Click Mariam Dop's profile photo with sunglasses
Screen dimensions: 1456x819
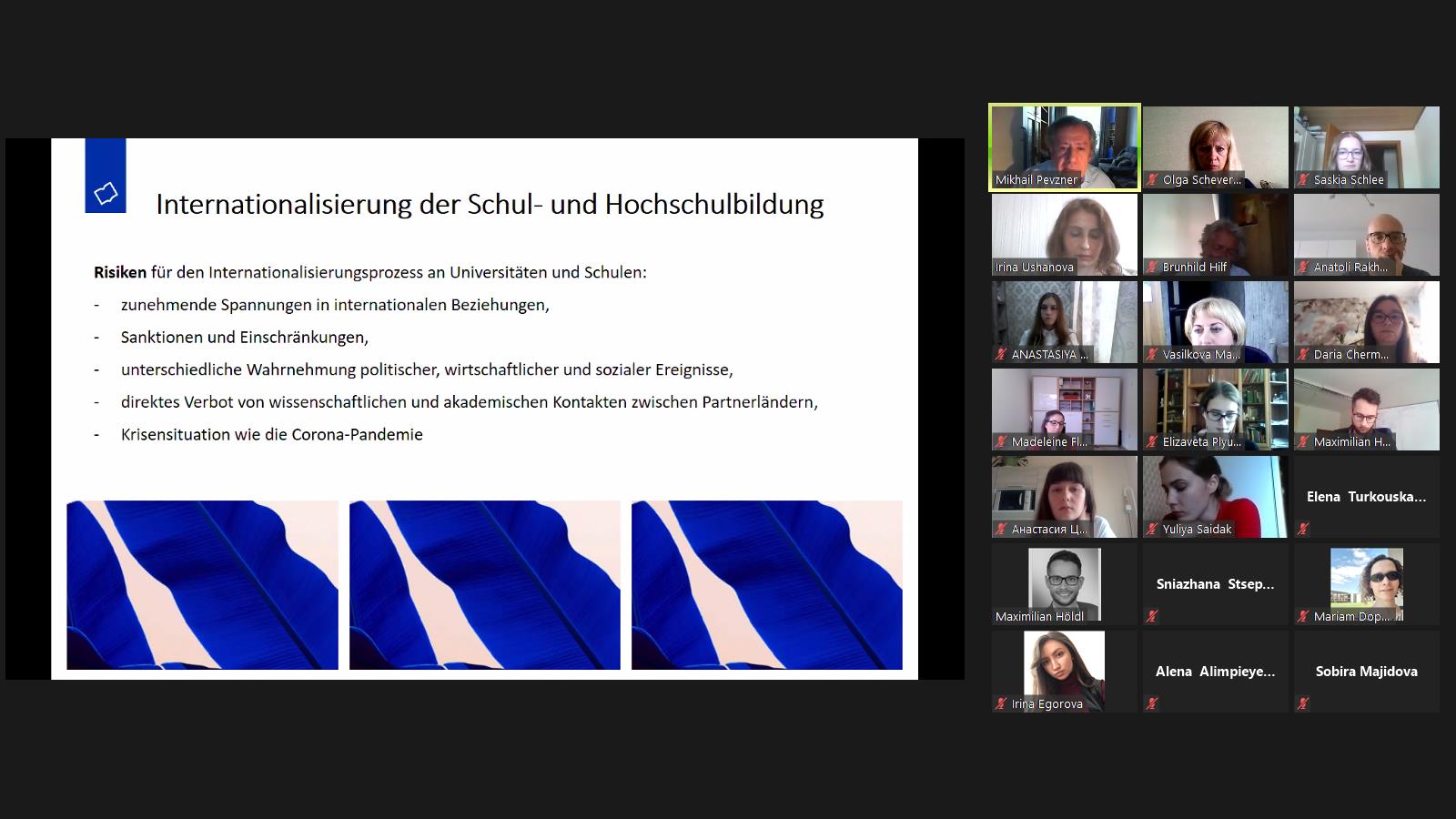coord(1367,584)
